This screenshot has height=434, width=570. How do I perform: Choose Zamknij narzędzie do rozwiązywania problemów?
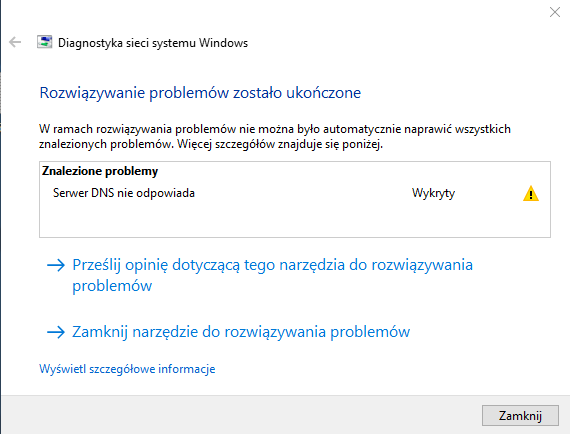(x=241, y=332)
